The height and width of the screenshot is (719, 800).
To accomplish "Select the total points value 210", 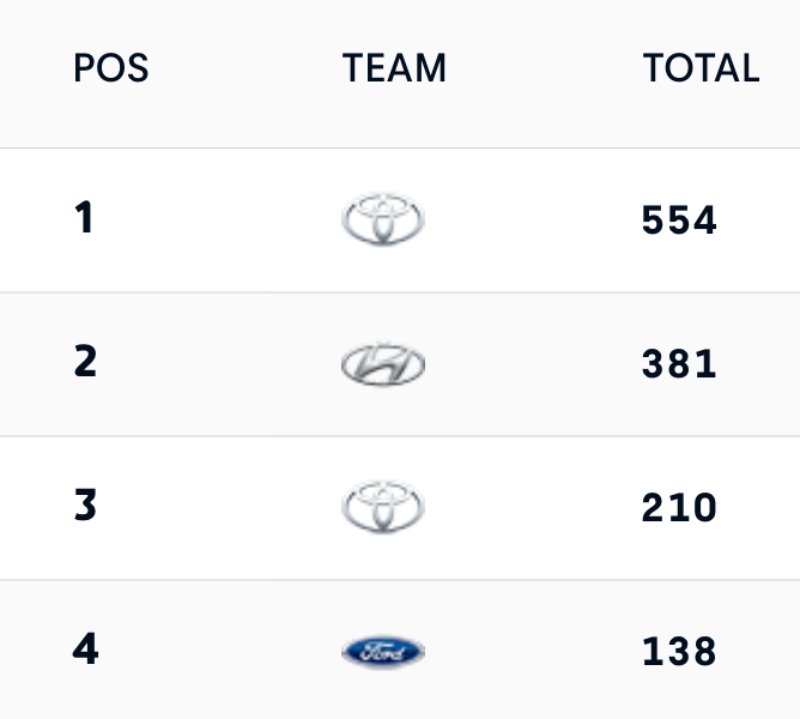I will 679,508.
